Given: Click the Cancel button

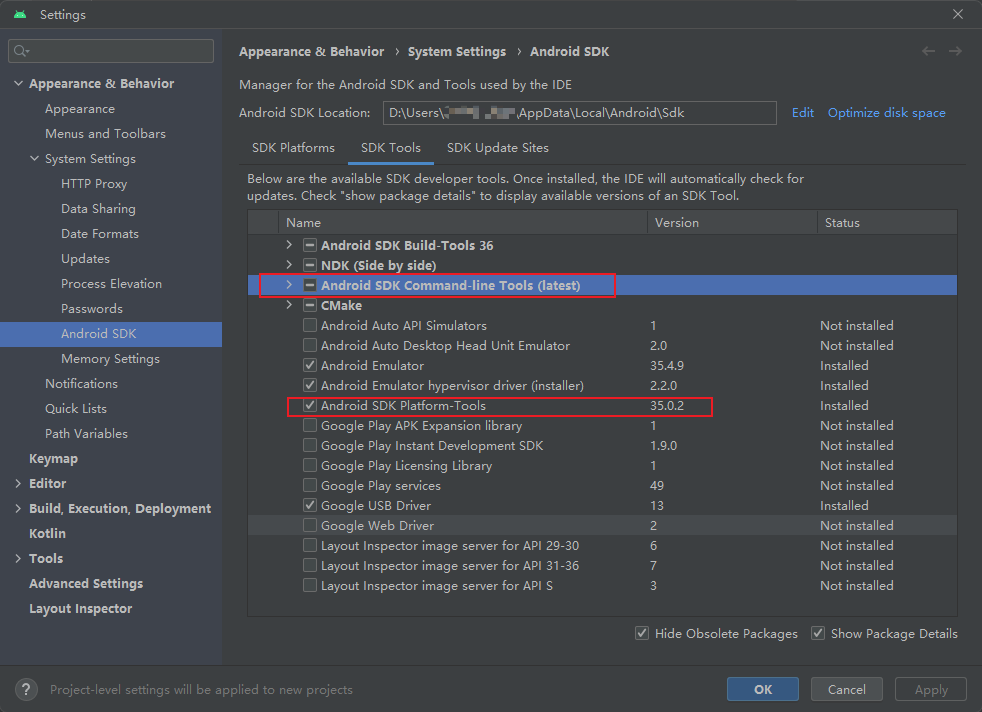Looking at the screenshot, I should click(847, 689).
